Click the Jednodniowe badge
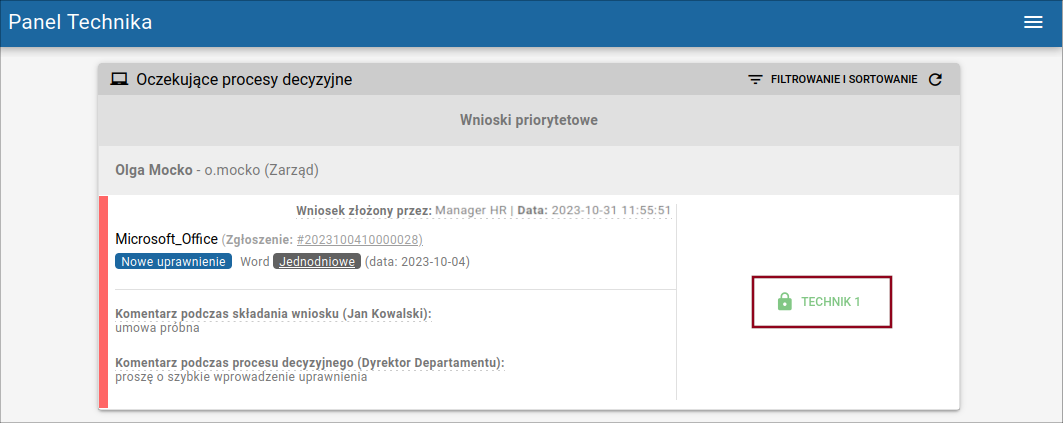The width and height of the screenshot is (1063, 423). pyautogui.click(x=317, y=262)
